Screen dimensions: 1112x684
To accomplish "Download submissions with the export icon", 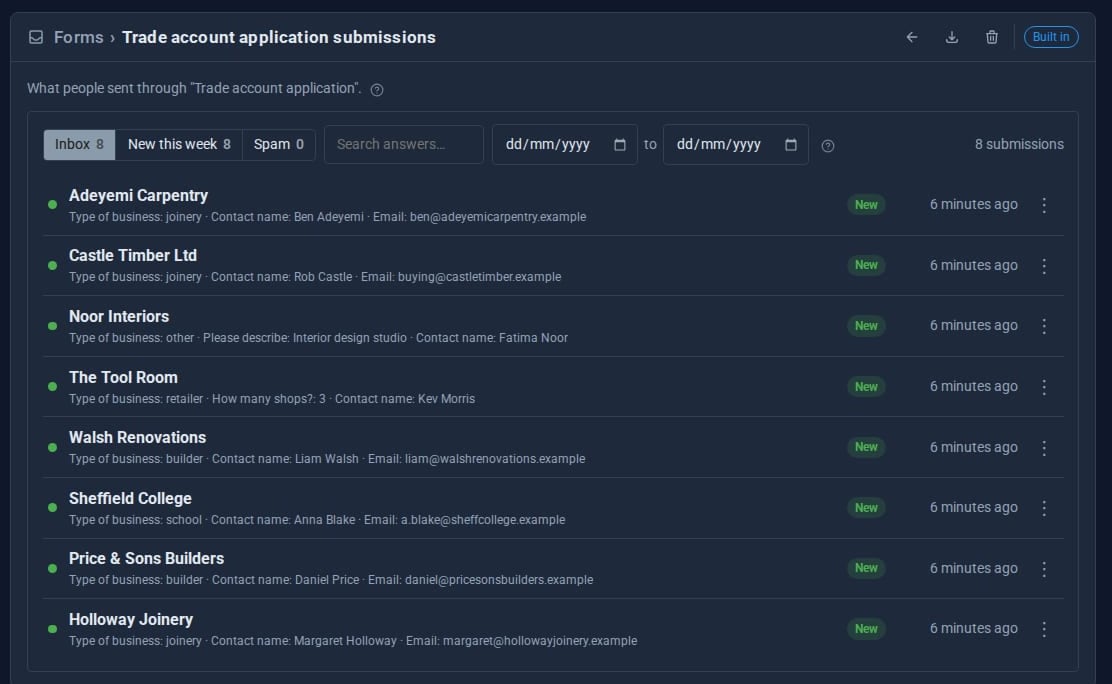I will pyautogui.click(x=952, y=37).
